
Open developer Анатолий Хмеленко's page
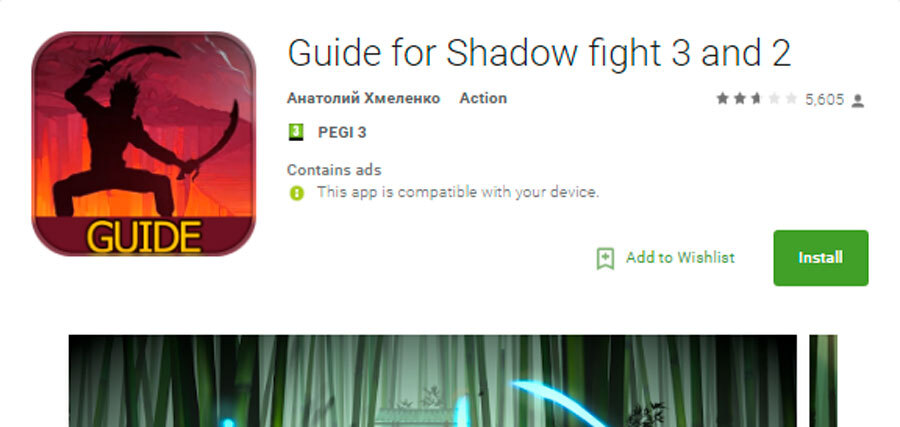pos(363,98)
